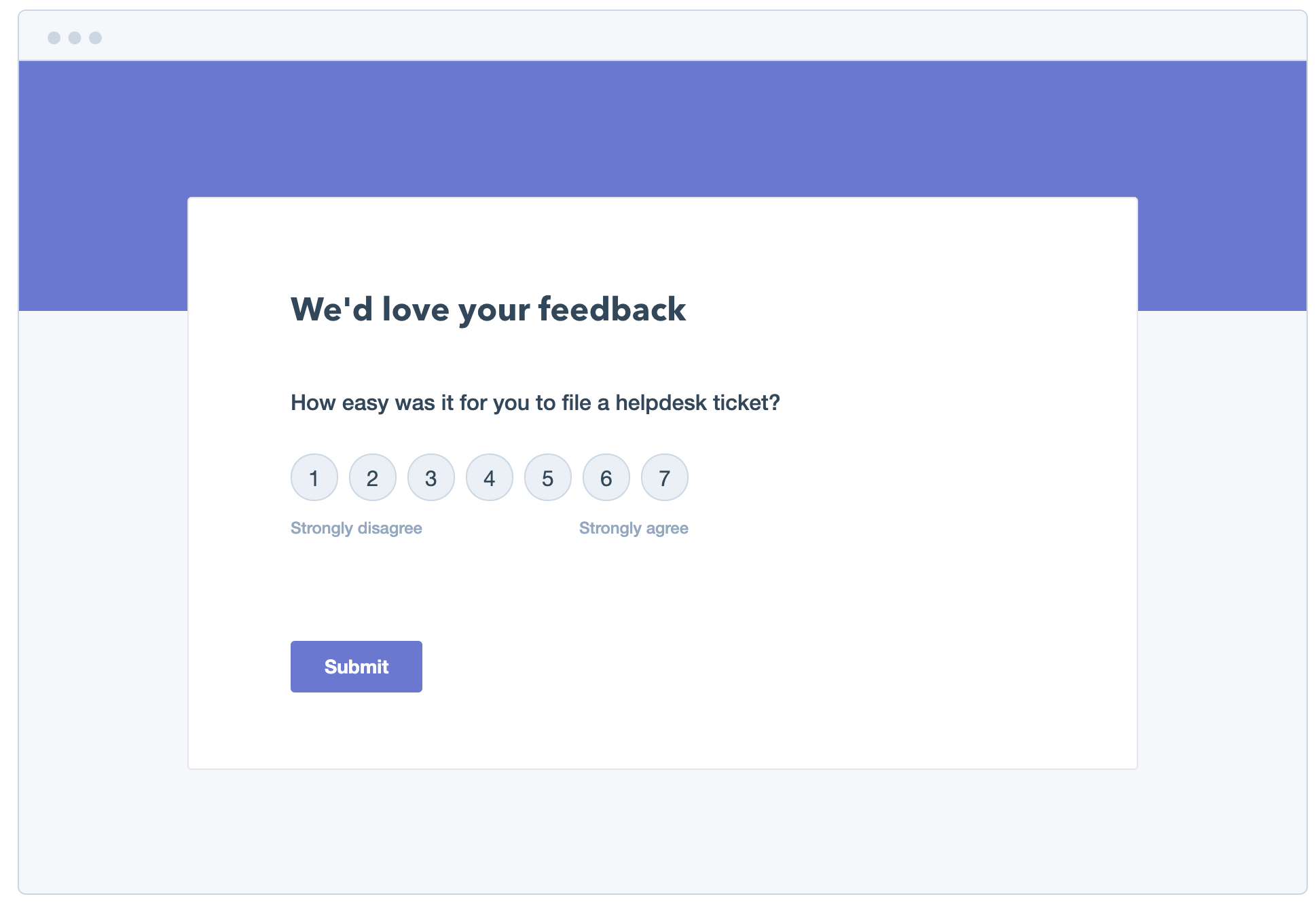Select rating circle 7 (Strongly agree)

coord(663,478)
